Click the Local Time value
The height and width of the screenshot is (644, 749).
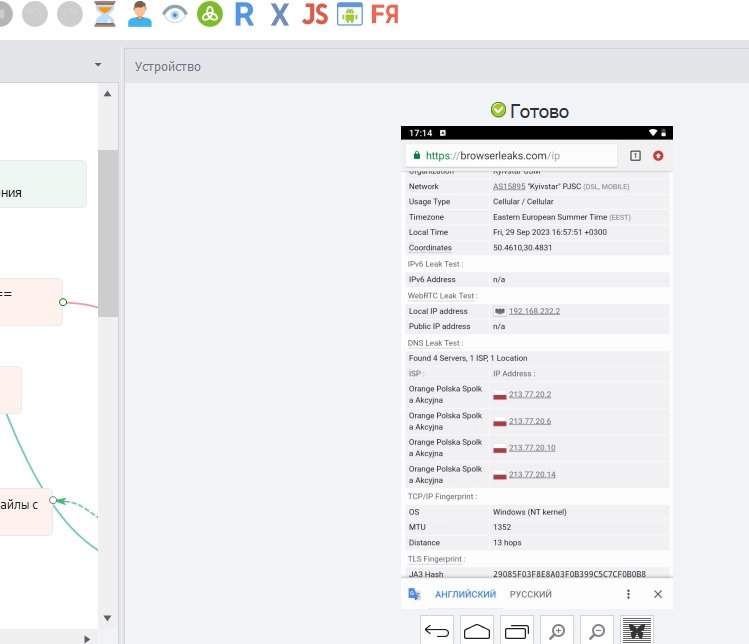(x=550, y=232)
